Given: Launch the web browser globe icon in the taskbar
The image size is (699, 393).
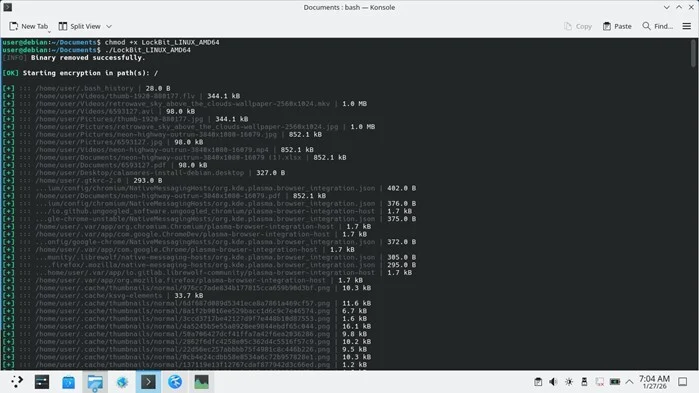Looking at the screenshot, I should click(x=122, y=381).
